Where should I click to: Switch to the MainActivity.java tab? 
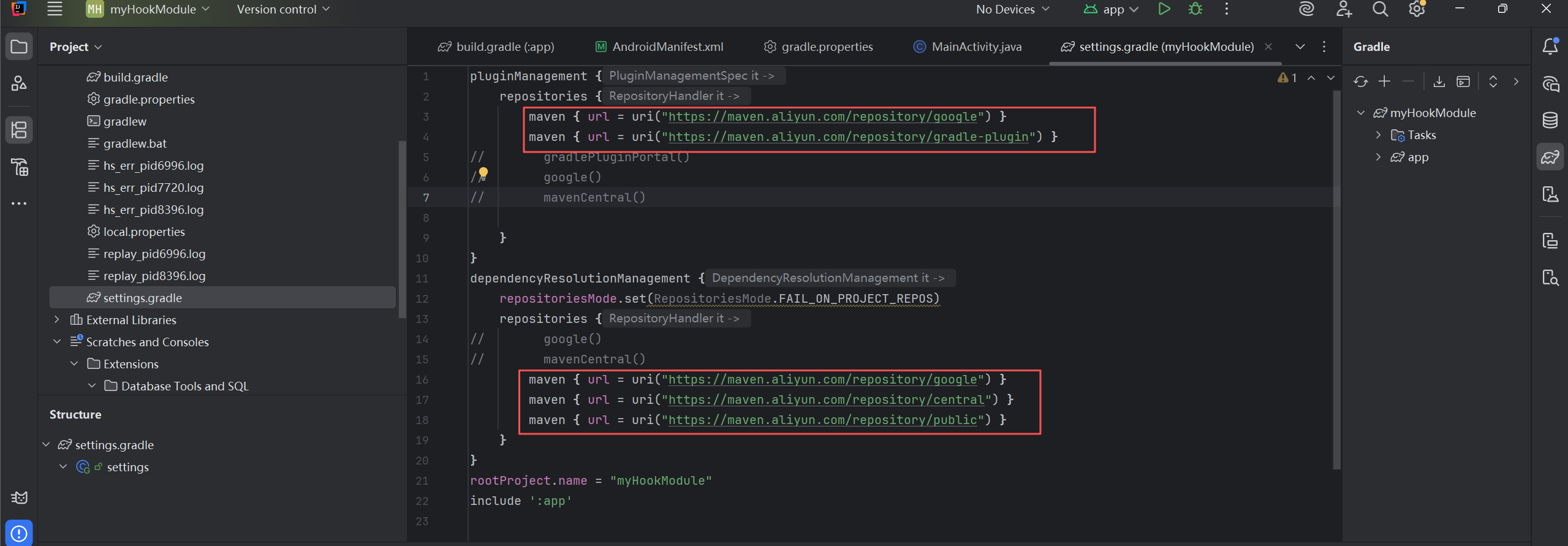pyautogui.click(x=968, y=47)
